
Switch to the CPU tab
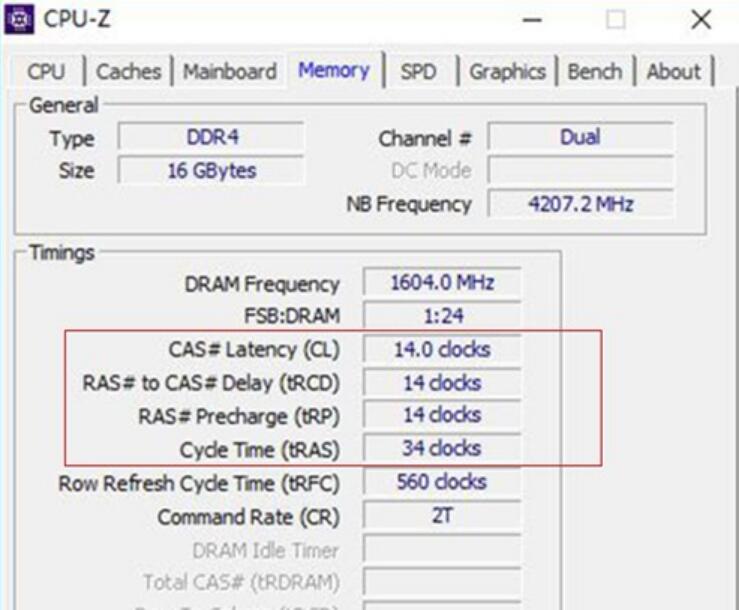(46, 72)
